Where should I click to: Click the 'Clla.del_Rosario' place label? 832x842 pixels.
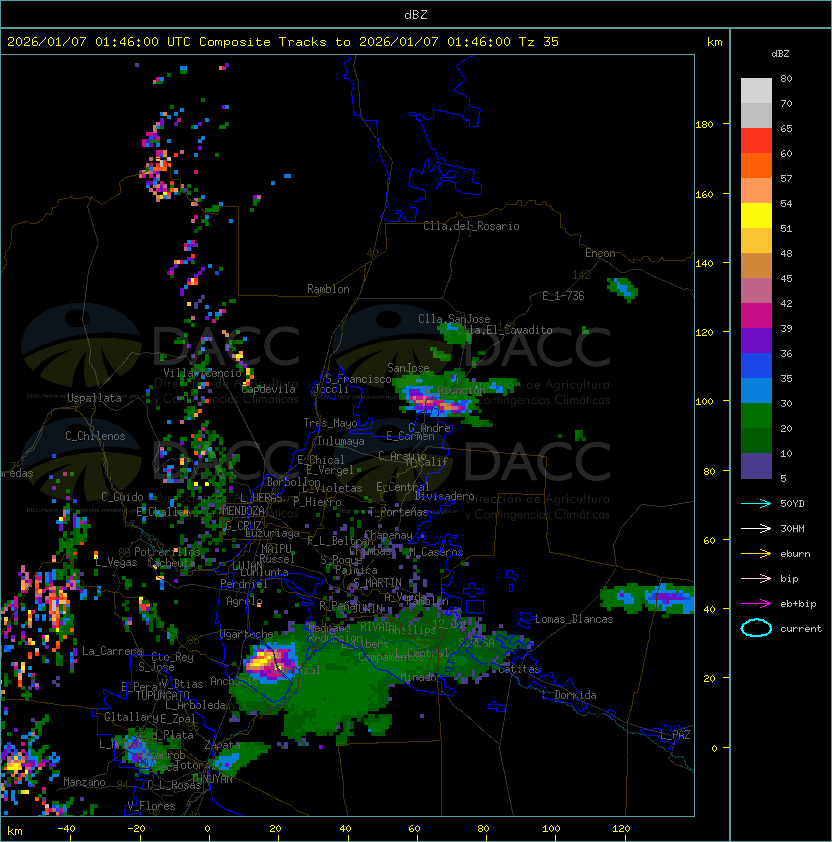click(471, 226)
